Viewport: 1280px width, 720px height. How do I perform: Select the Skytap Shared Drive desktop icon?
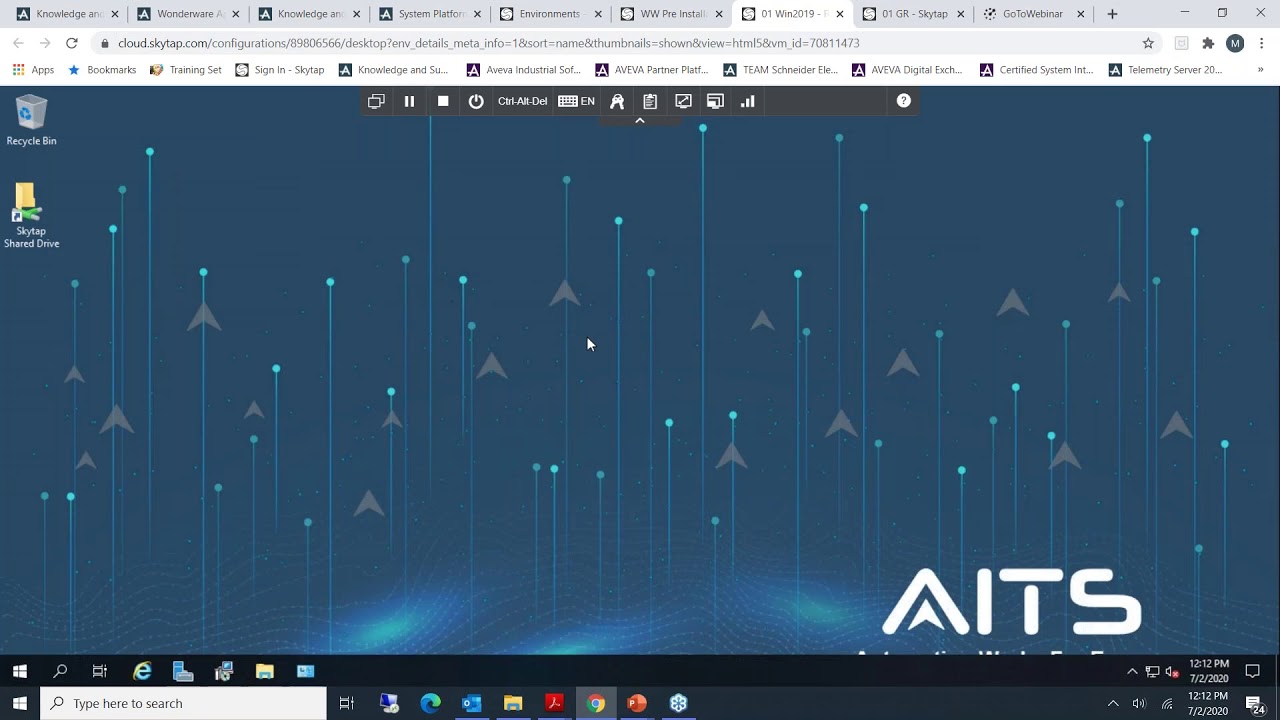31,215
